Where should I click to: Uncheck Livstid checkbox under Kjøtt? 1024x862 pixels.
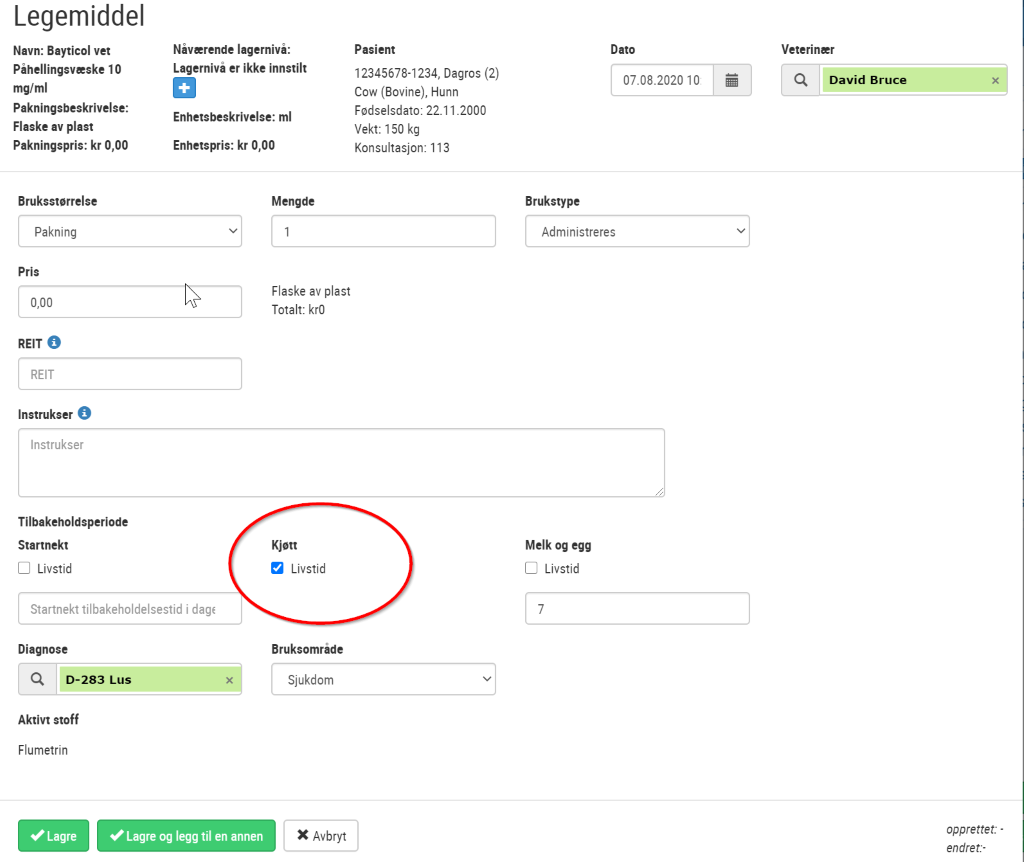click(x=278, y=568)
